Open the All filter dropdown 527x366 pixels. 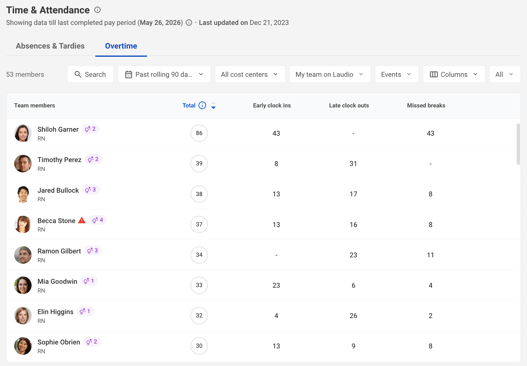click(x=505, y=74)
